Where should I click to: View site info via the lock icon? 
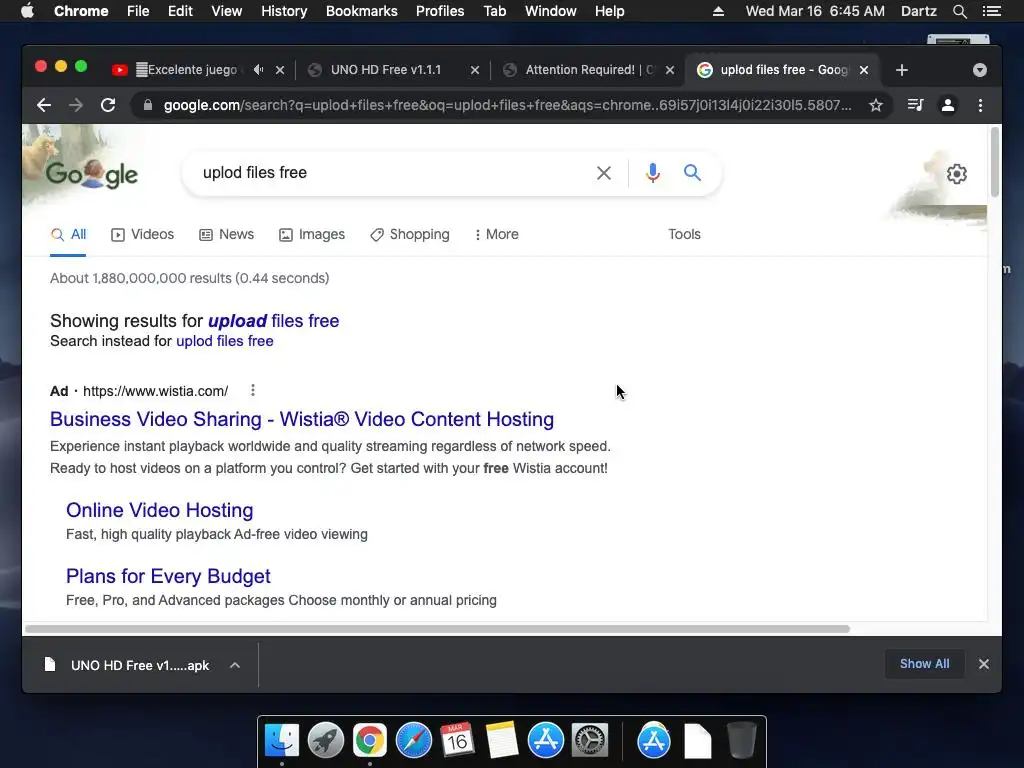coord(148,105)
